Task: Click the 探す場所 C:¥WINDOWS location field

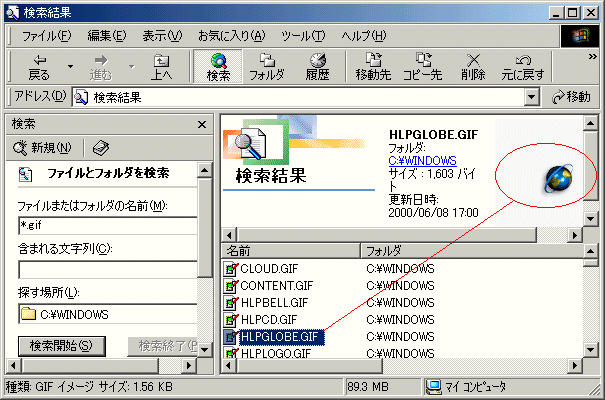Action: click(108, 314)
